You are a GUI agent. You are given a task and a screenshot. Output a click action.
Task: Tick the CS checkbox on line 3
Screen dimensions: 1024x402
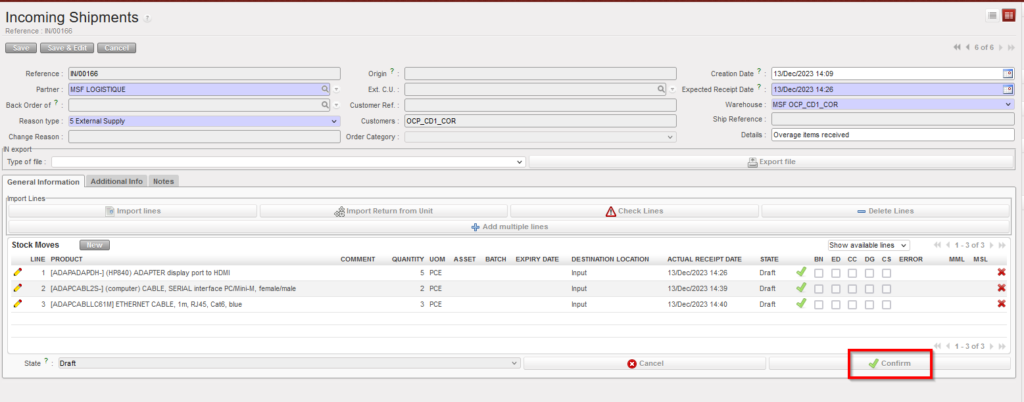click(886, 304)
